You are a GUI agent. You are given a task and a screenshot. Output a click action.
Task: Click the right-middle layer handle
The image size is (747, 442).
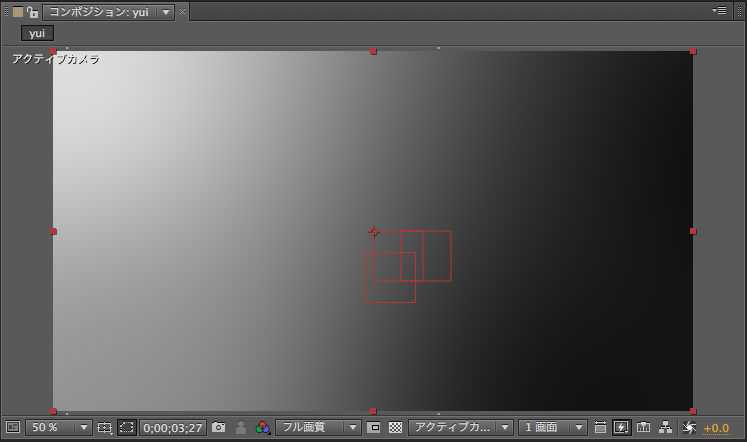coord(693,231)
